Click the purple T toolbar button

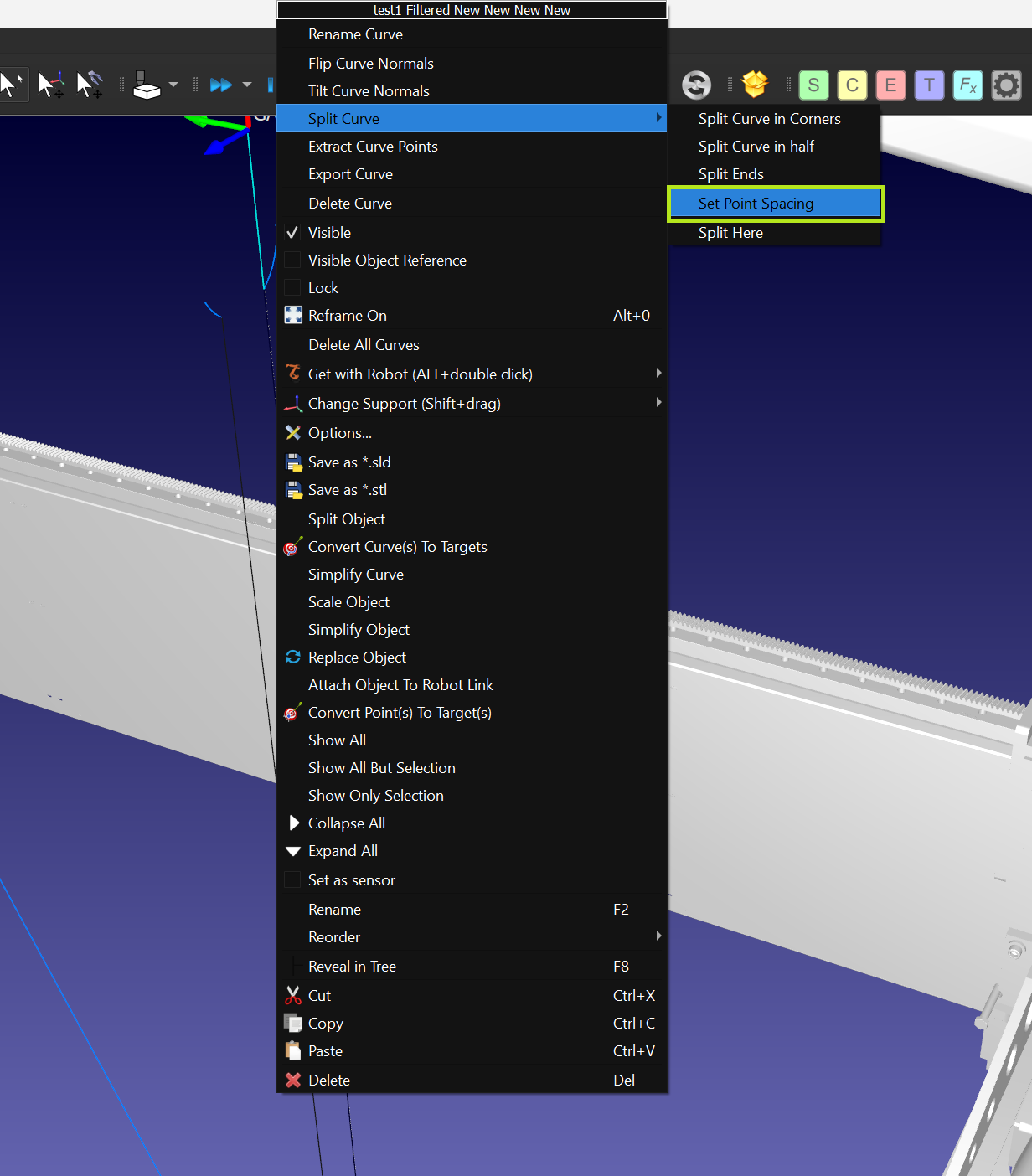tap(929, 85)
